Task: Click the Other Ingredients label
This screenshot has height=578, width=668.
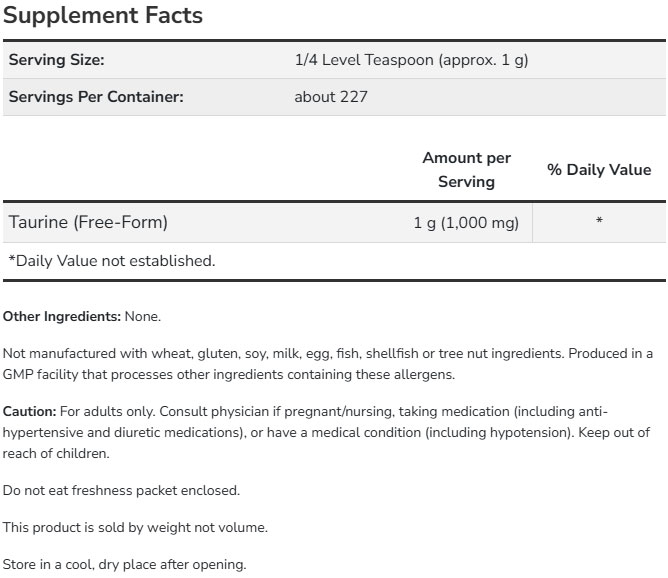Action: pos(62,316)
